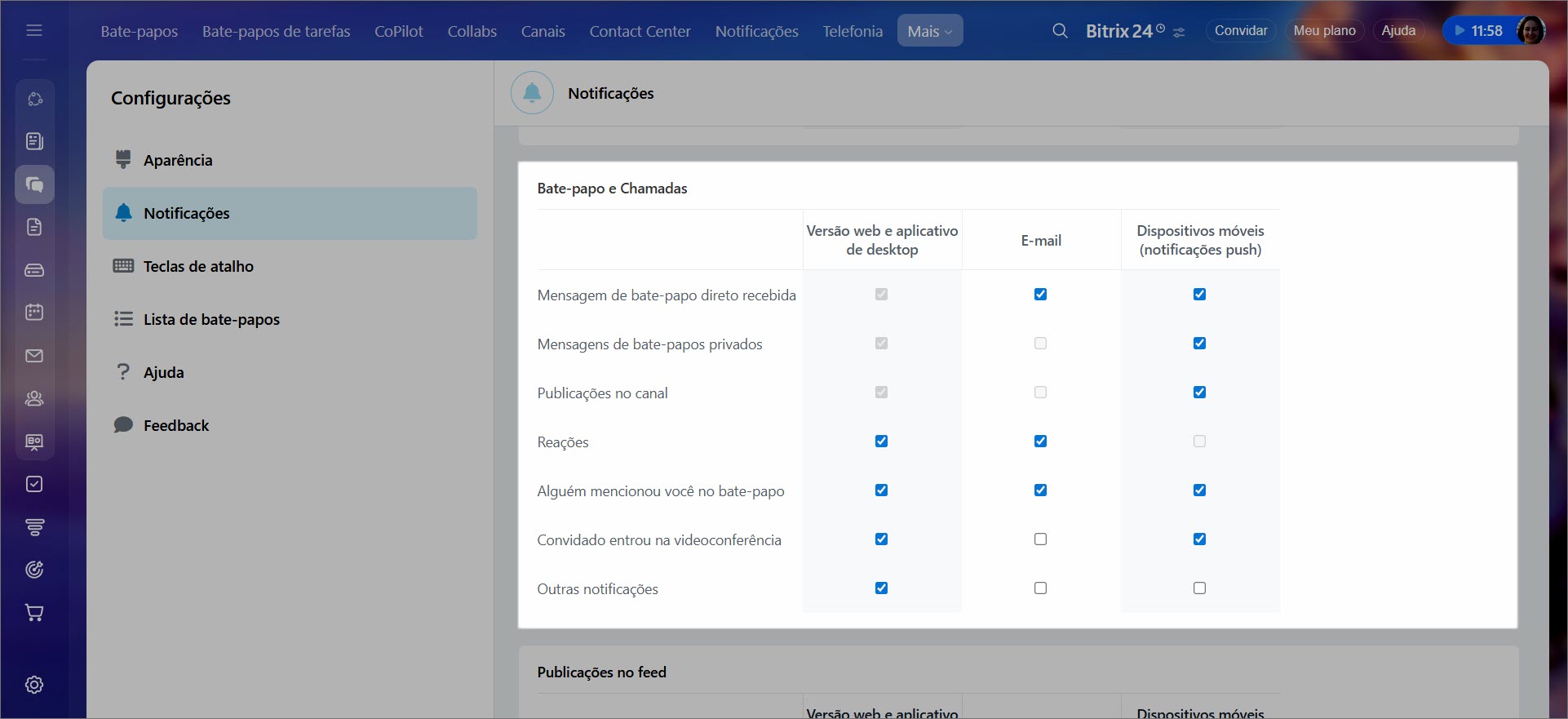Image resolution: width=1568 pixels, height=719 pixels.
Task: Open the tasks checkmark icon in the sidebar
Action: (34, 484)
